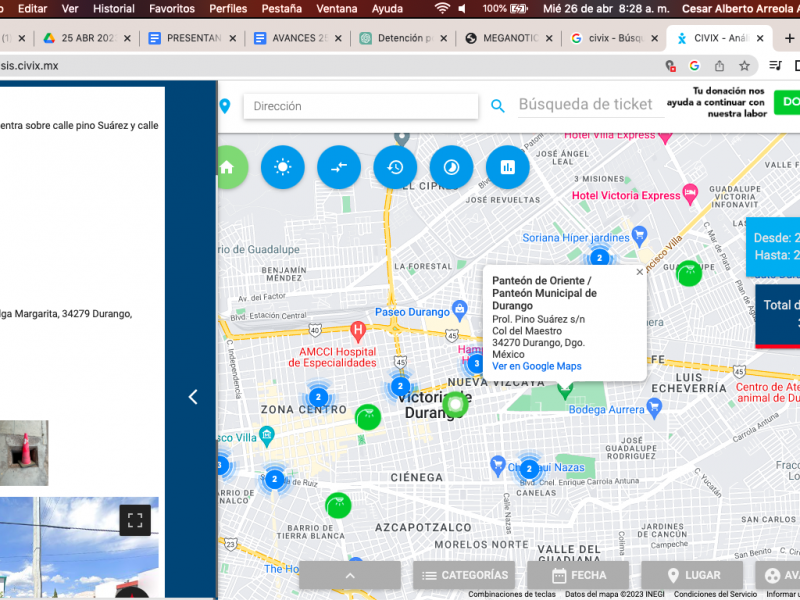Follow the Ver en Google Maps link

[537, 366]
